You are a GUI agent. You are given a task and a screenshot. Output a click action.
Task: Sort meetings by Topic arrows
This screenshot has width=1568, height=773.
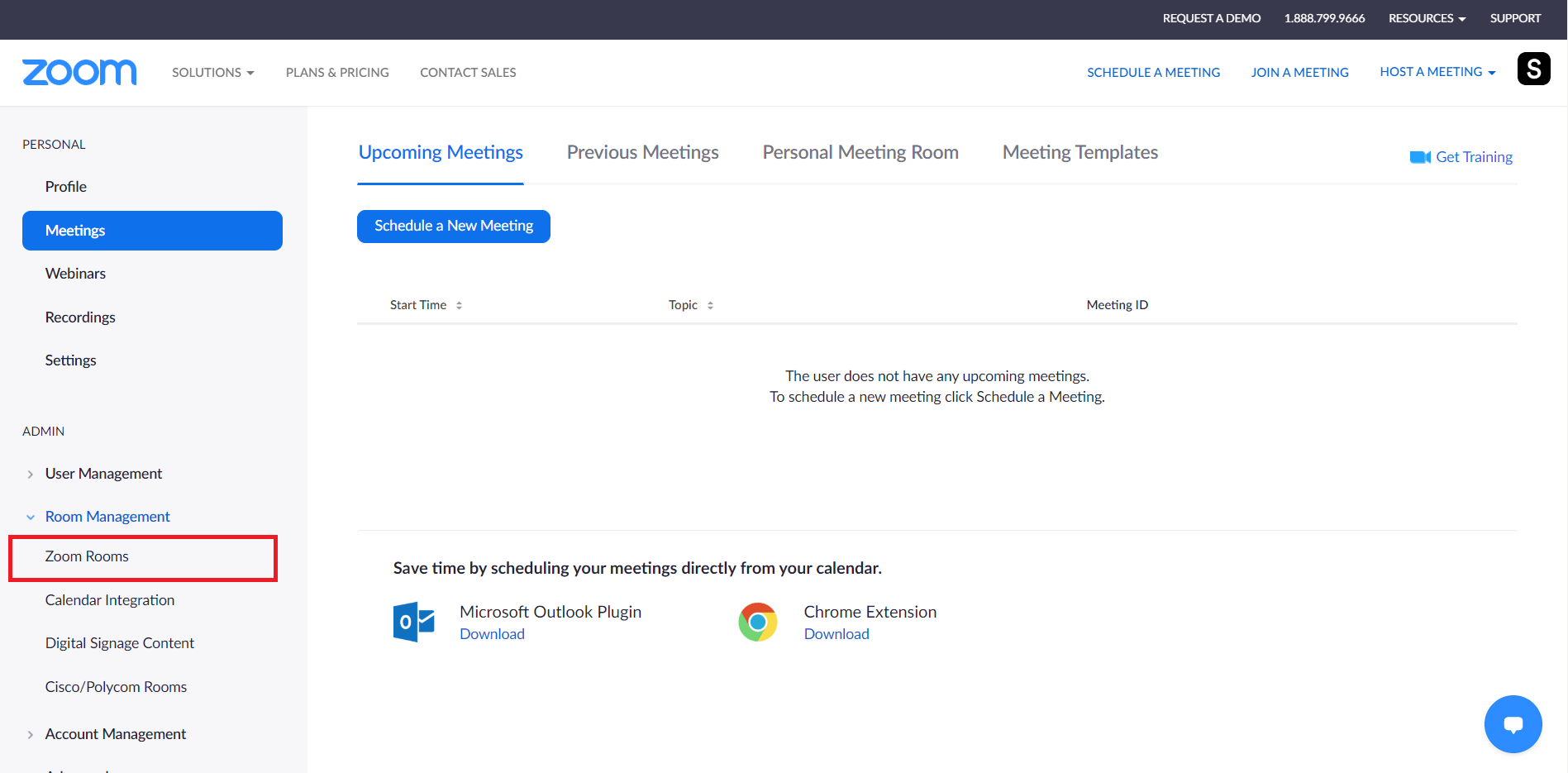click(x=710, y=305)
